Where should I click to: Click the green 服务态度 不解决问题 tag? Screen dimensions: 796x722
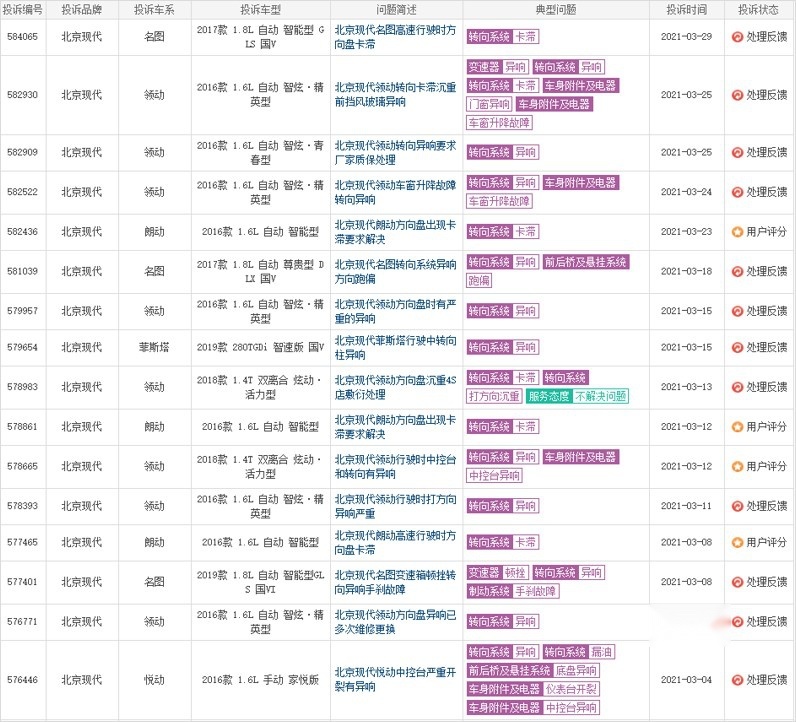(578, 396)
